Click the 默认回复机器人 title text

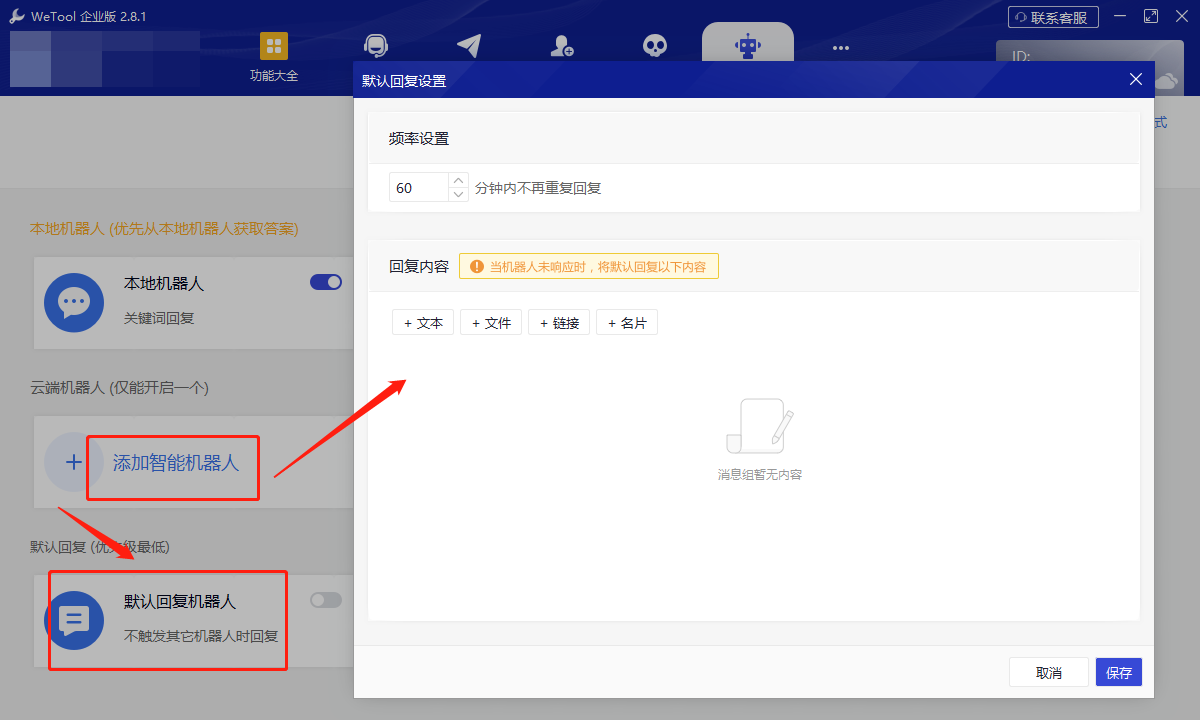coord(180,601)
